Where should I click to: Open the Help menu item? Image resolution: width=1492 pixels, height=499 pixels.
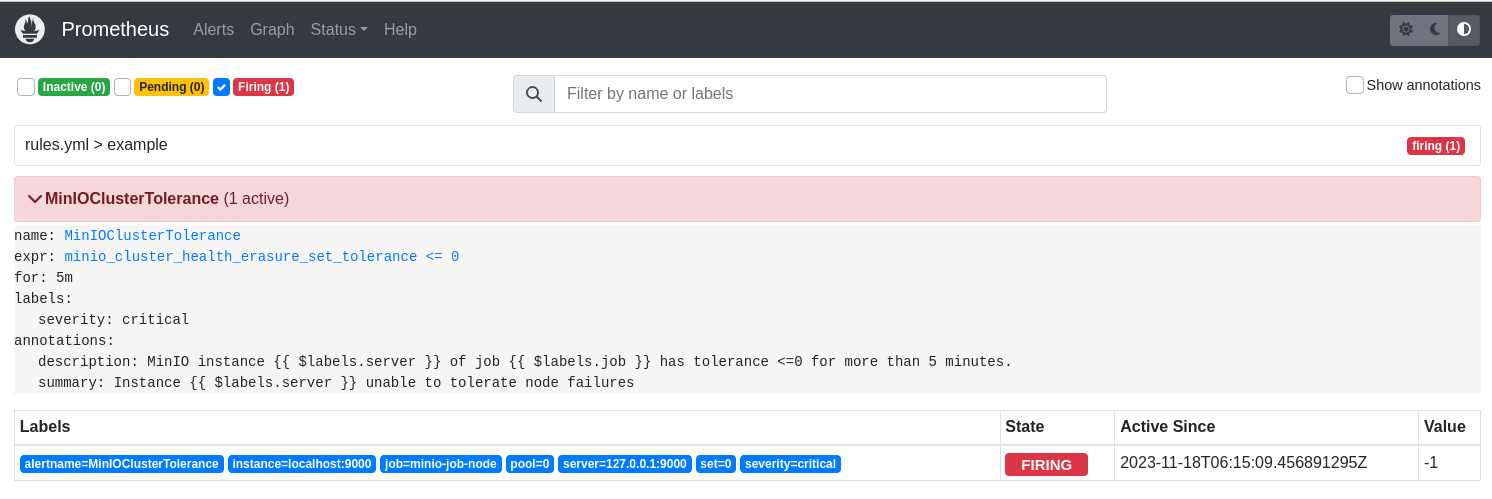(400, 30)
